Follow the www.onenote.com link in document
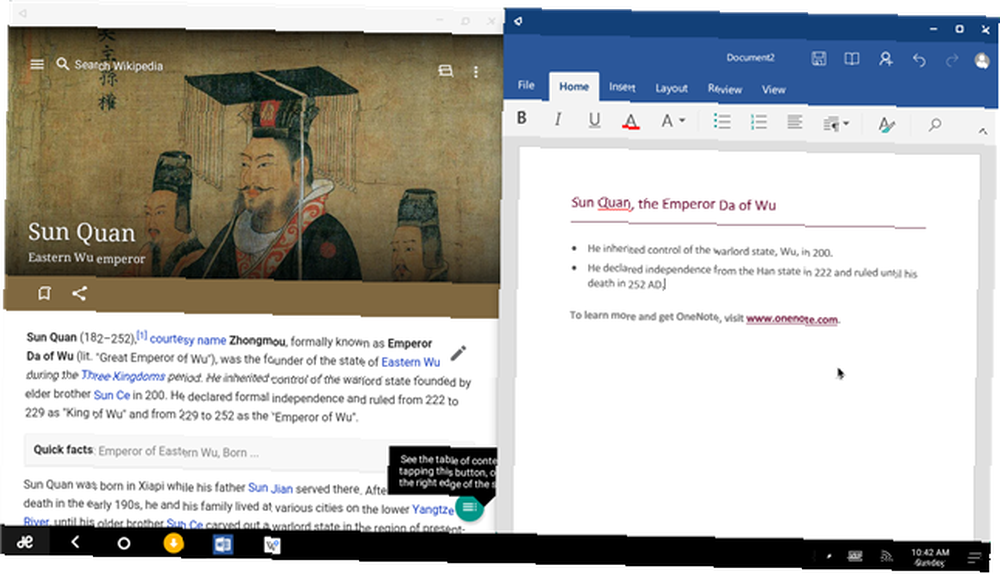 (x=791, y=319)
